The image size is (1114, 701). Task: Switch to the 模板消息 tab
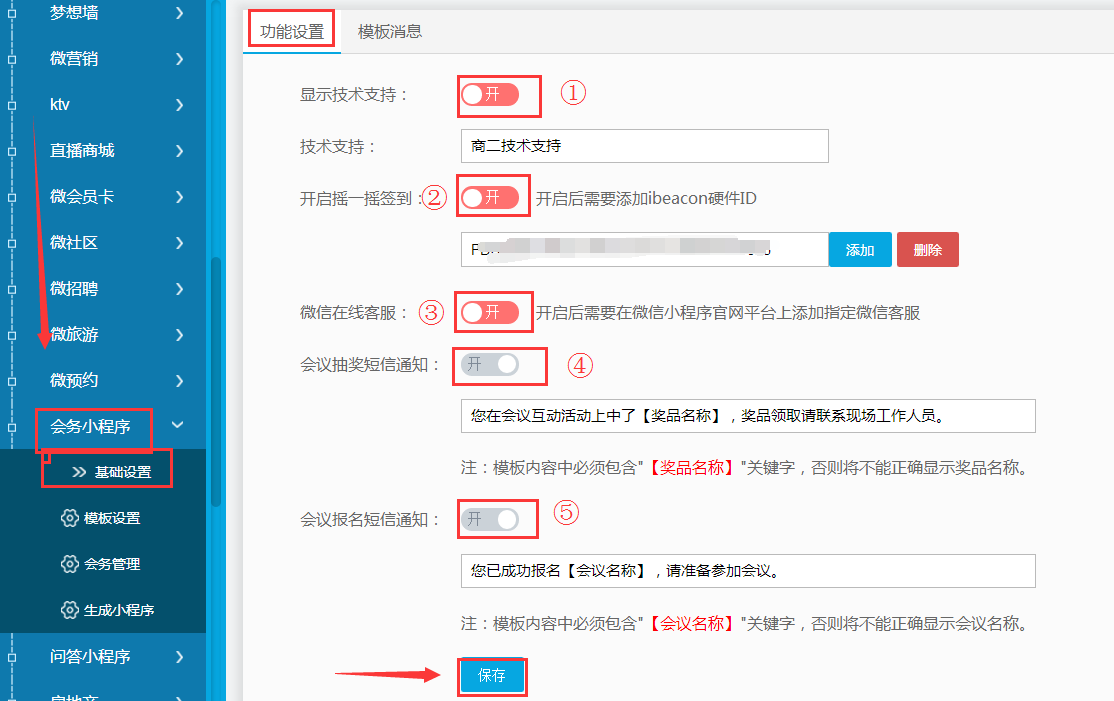point(390,31)
